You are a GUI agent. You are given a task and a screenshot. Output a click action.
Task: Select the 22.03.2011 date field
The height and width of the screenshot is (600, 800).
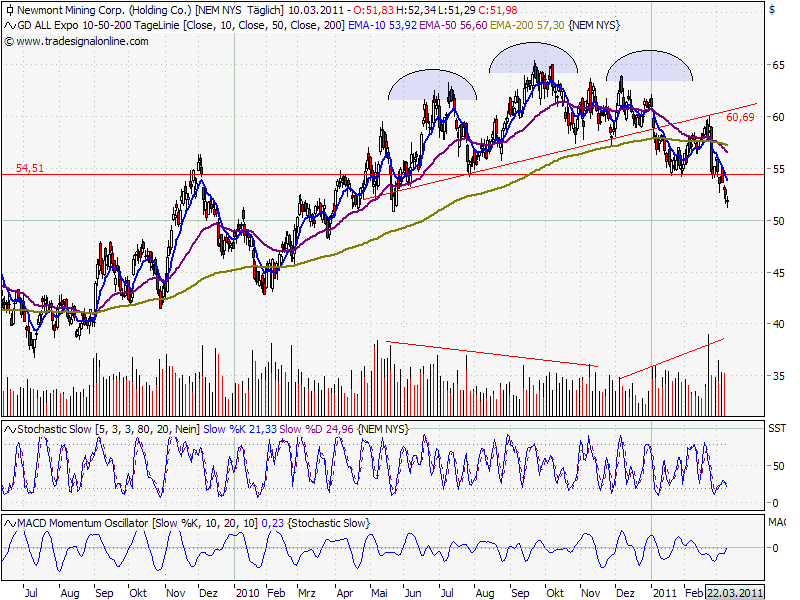[736, 590]
